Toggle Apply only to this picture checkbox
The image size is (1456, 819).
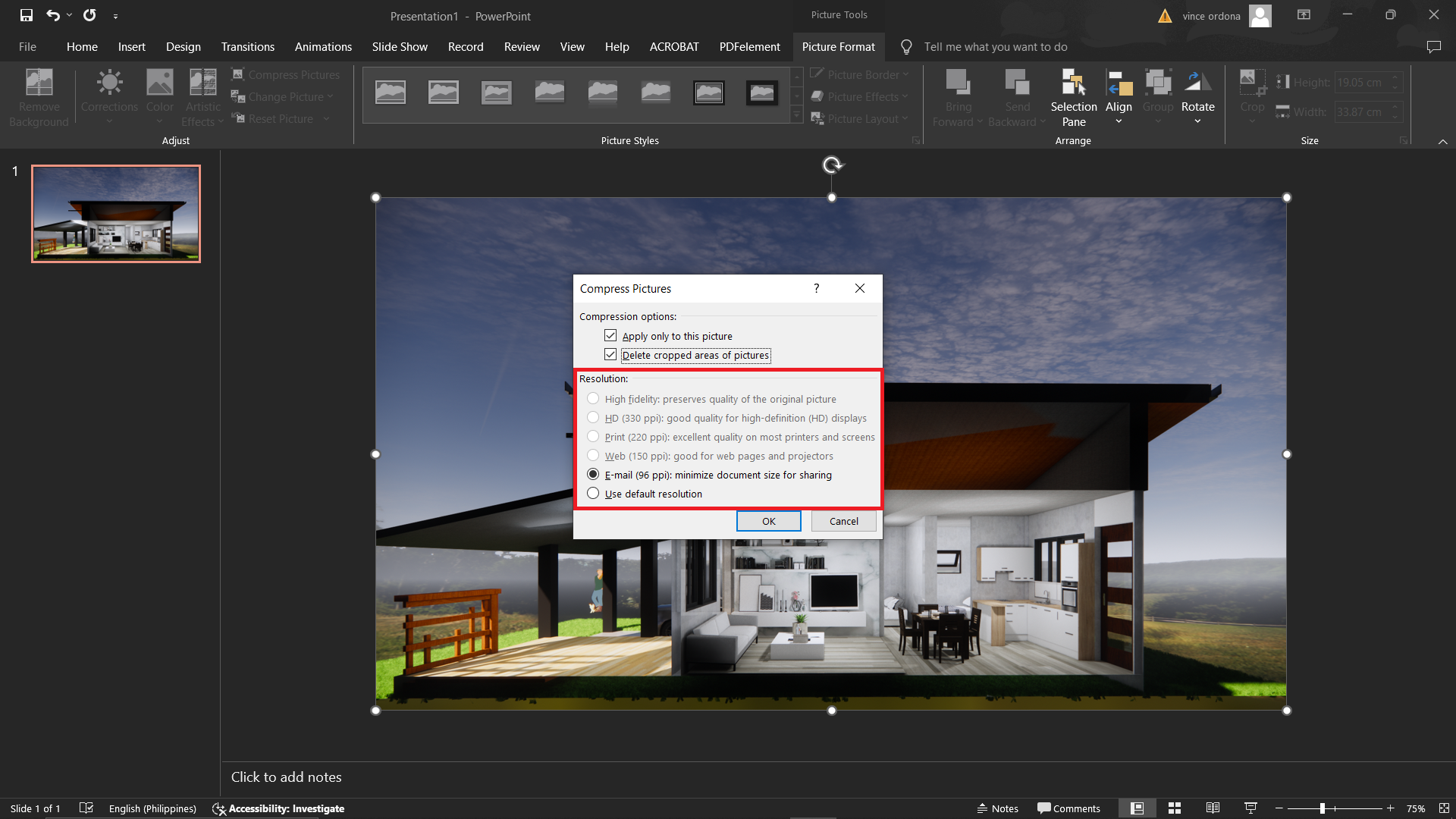point(610,335)
